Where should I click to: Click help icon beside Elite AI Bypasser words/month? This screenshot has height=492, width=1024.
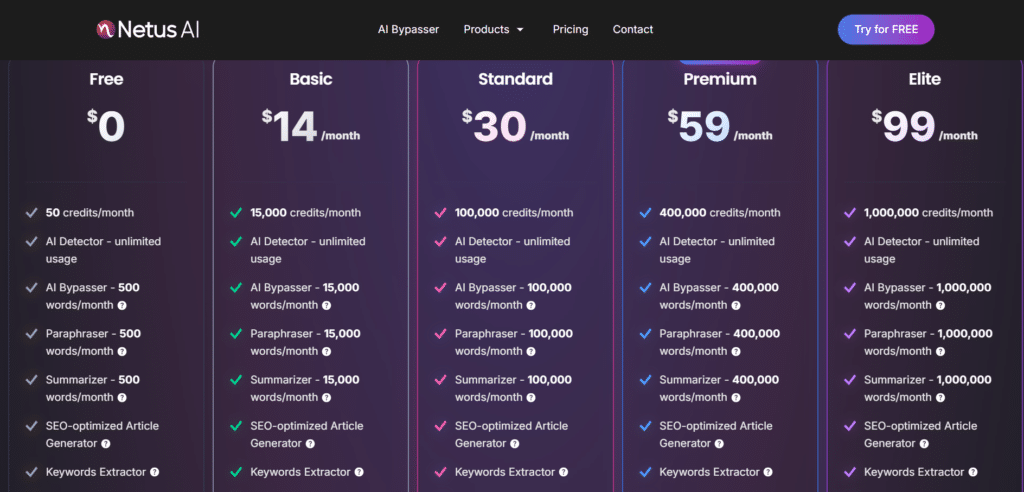pyautogui.click(x=940, y=305)
